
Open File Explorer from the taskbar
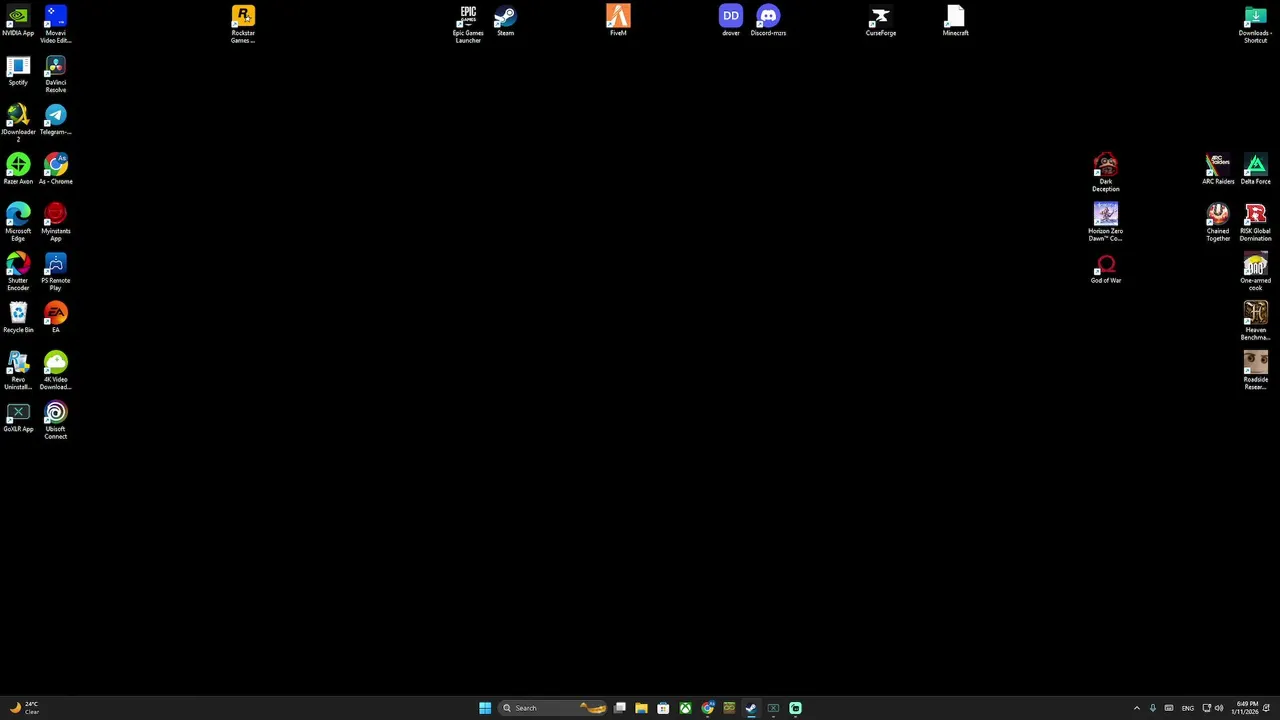(x=641, y=708)
